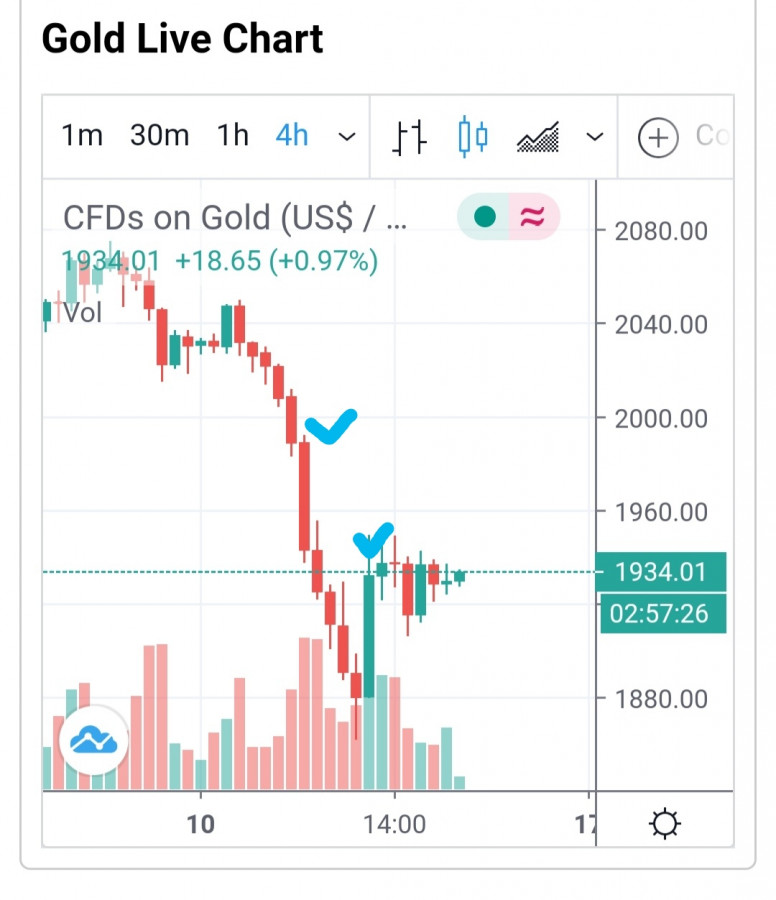This screenshot has width=776, height=900.
Task: Click the lower blue checkmark near 1960
Action: click(x=373, y=540)
